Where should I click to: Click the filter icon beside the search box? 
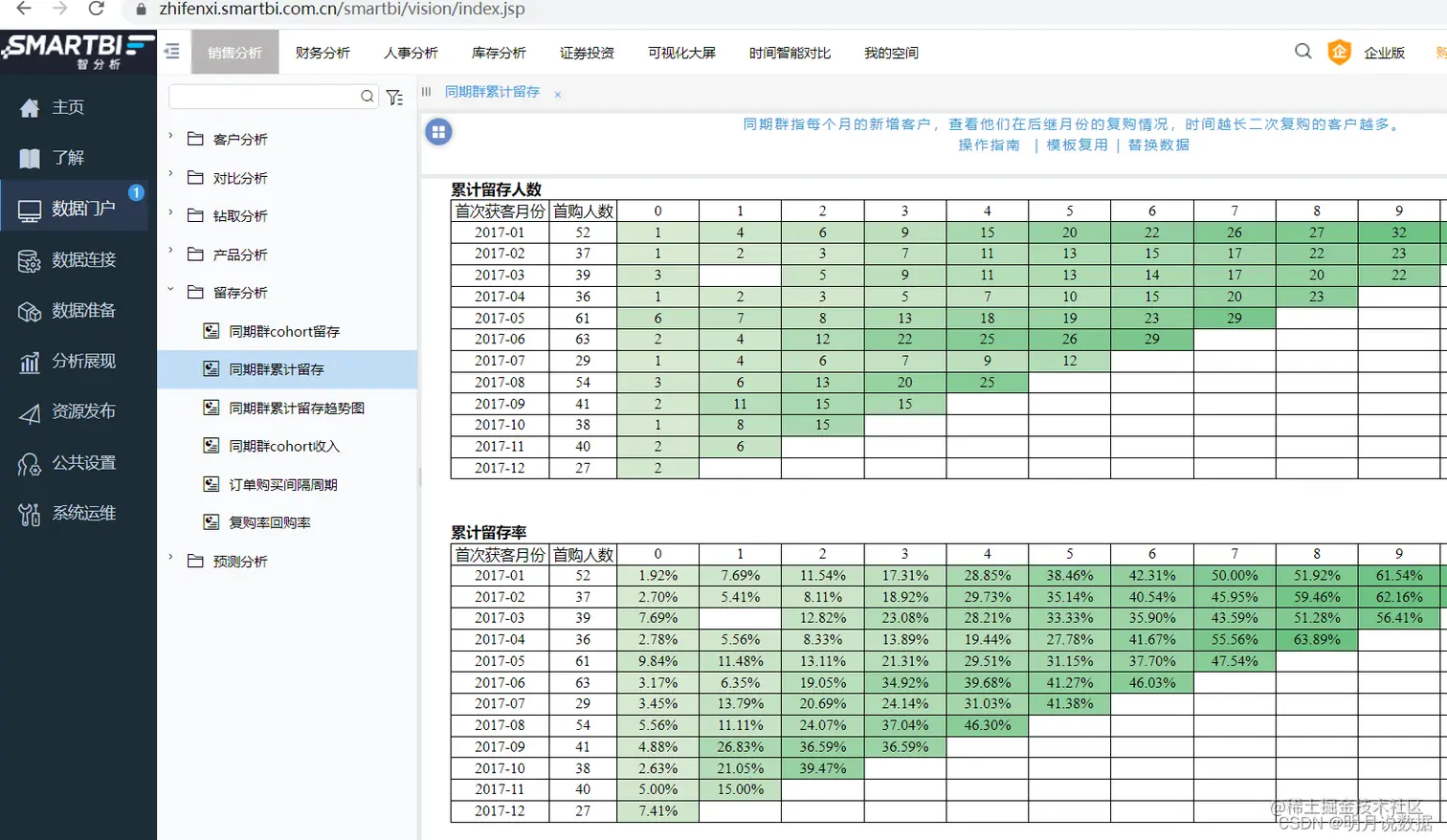coord(394,97)
